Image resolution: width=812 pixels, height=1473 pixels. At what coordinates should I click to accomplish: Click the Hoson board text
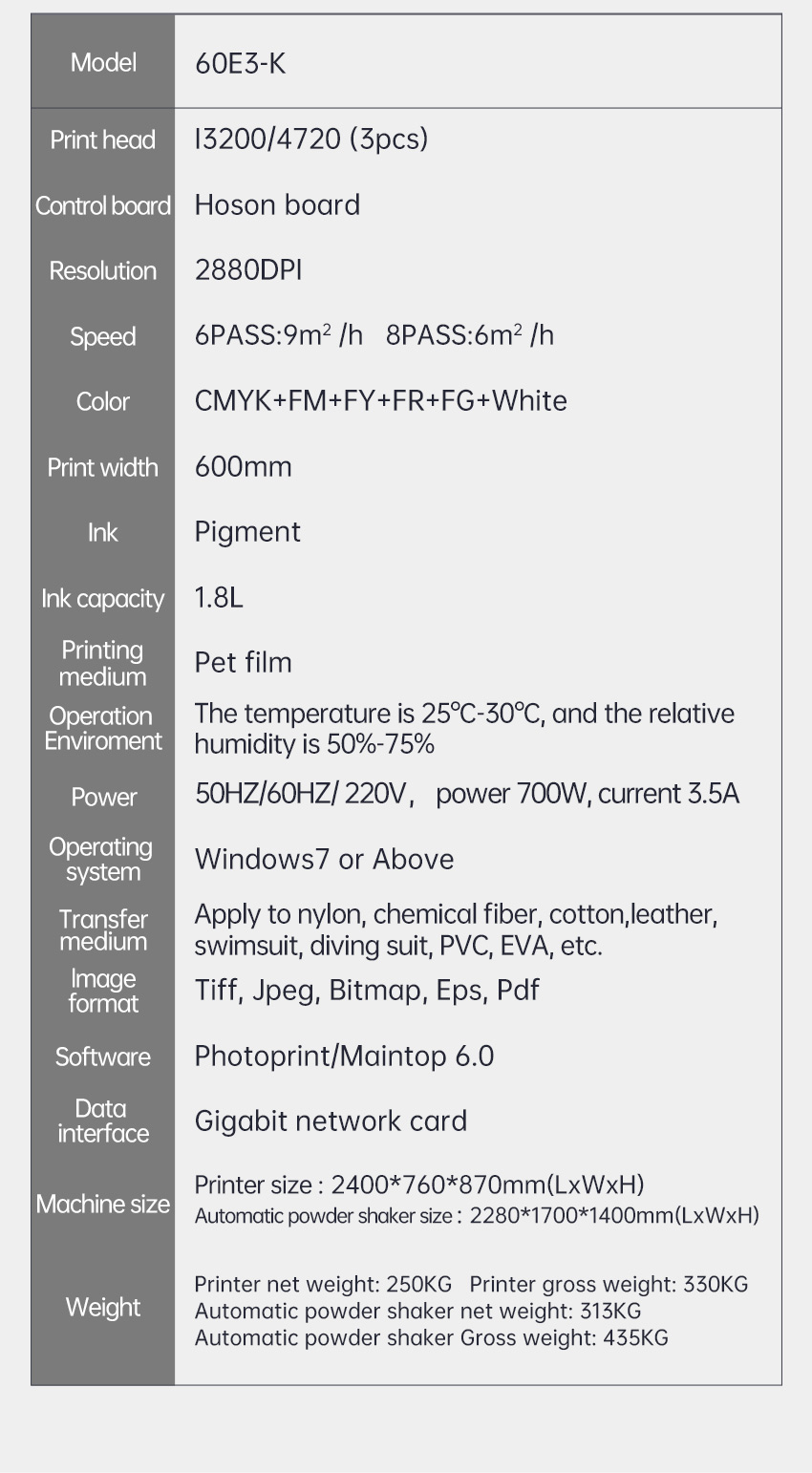pos(277,205)
